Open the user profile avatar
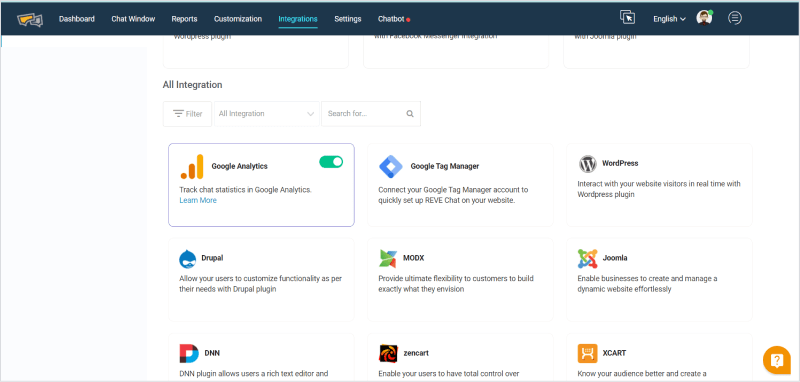Image resolution: width=800 pixels, height=382 pixels. 704,18
